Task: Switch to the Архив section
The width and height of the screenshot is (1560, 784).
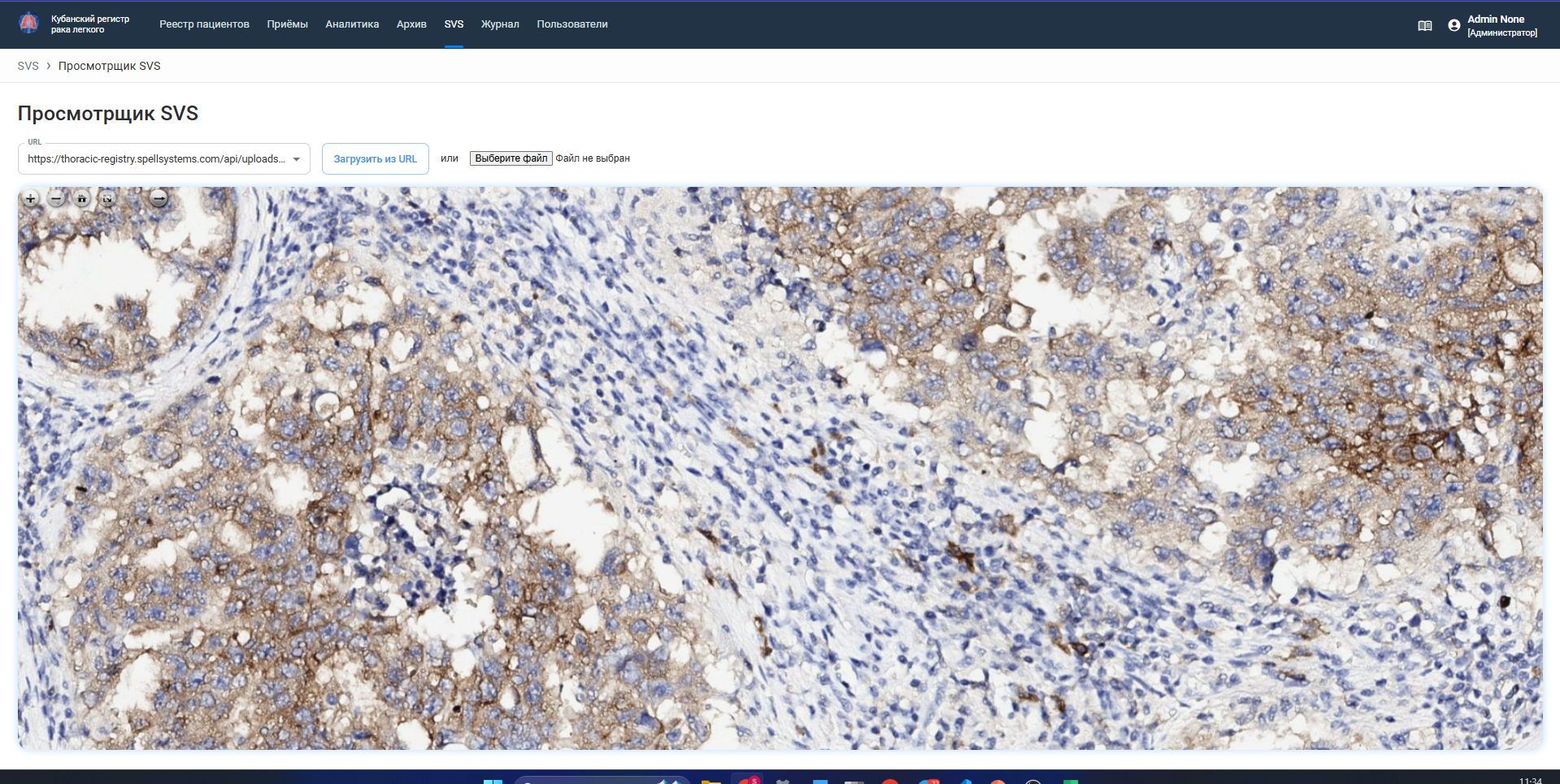Action: [x=411, y=24]
